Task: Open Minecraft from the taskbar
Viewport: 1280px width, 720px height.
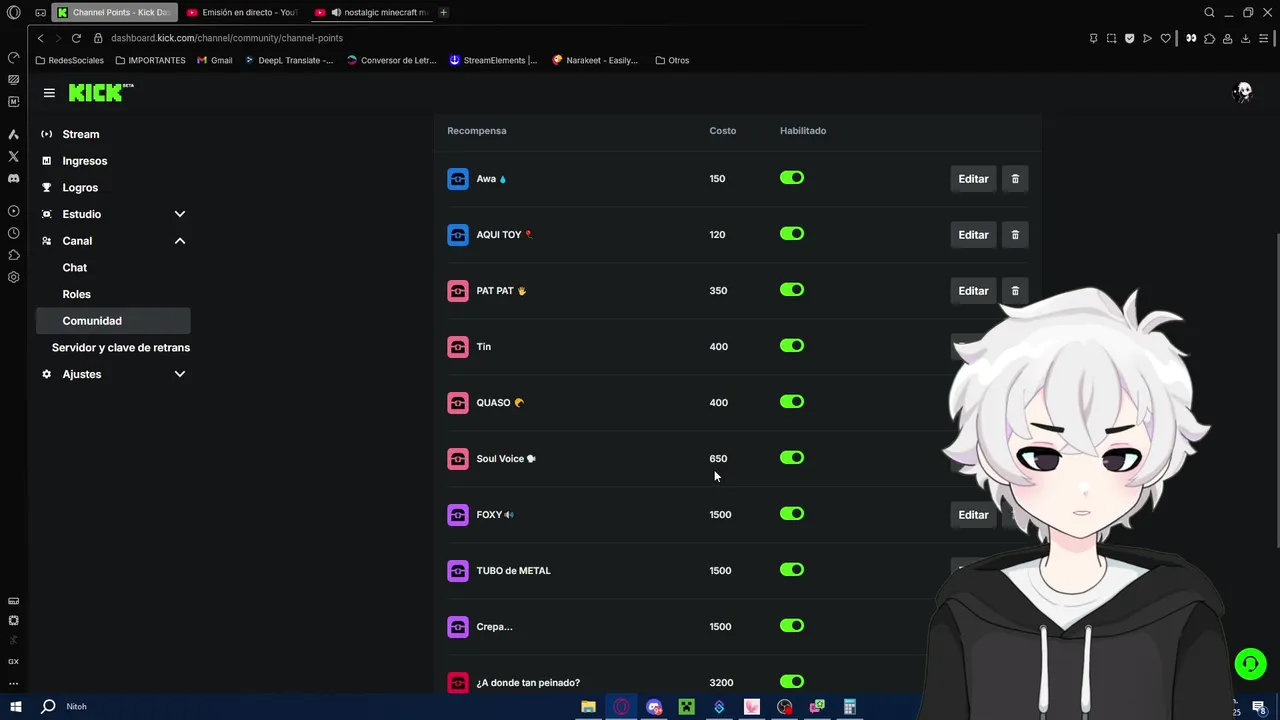Action: click(687, 707)
